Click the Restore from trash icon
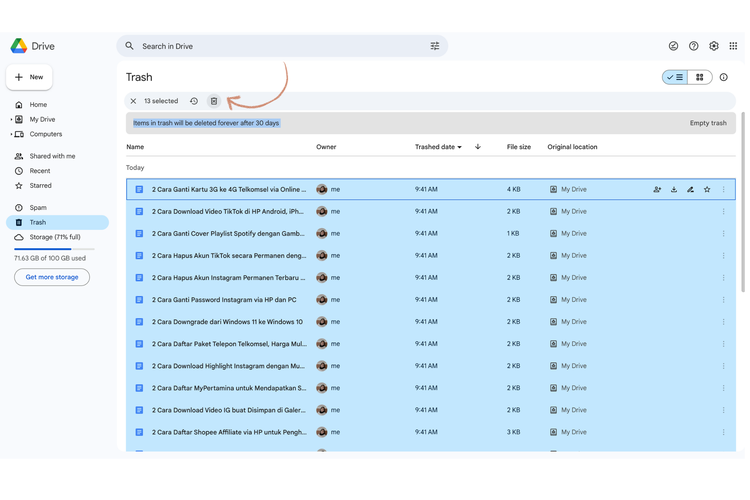Viewport: 750px width, 500px height. [x=194, y=101]
